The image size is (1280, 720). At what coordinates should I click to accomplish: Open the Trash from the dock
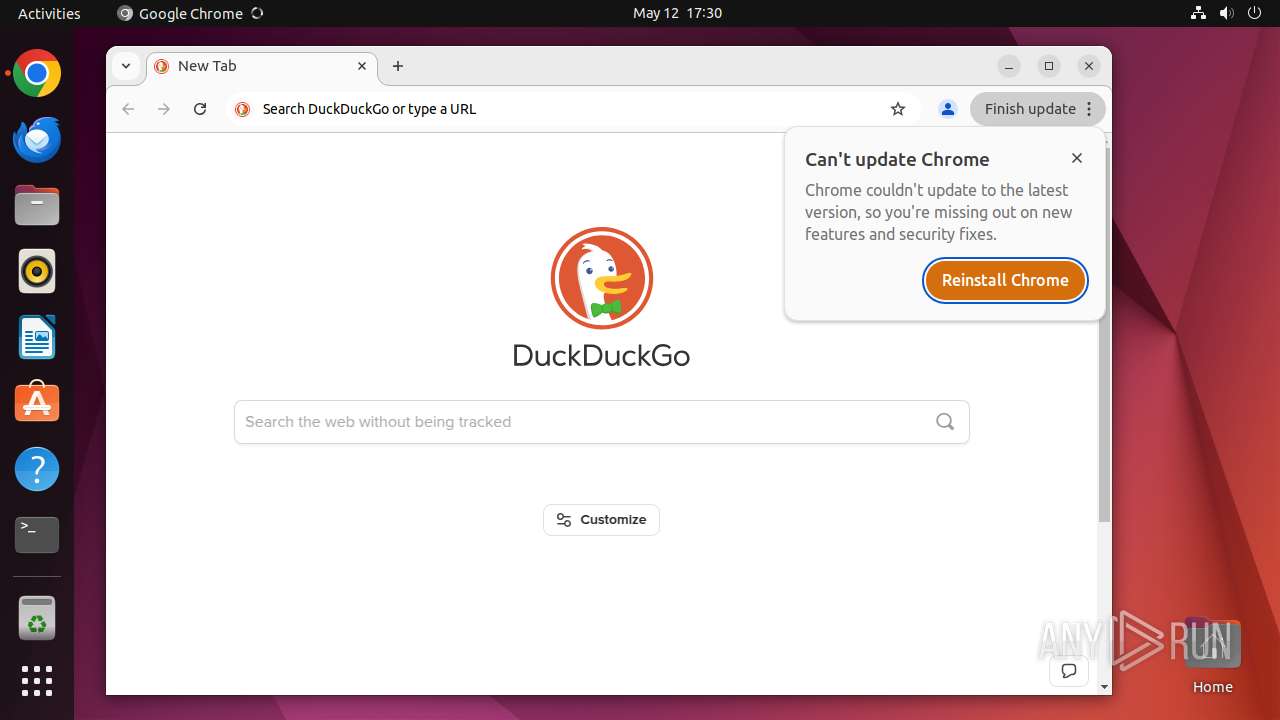(37, 617)
